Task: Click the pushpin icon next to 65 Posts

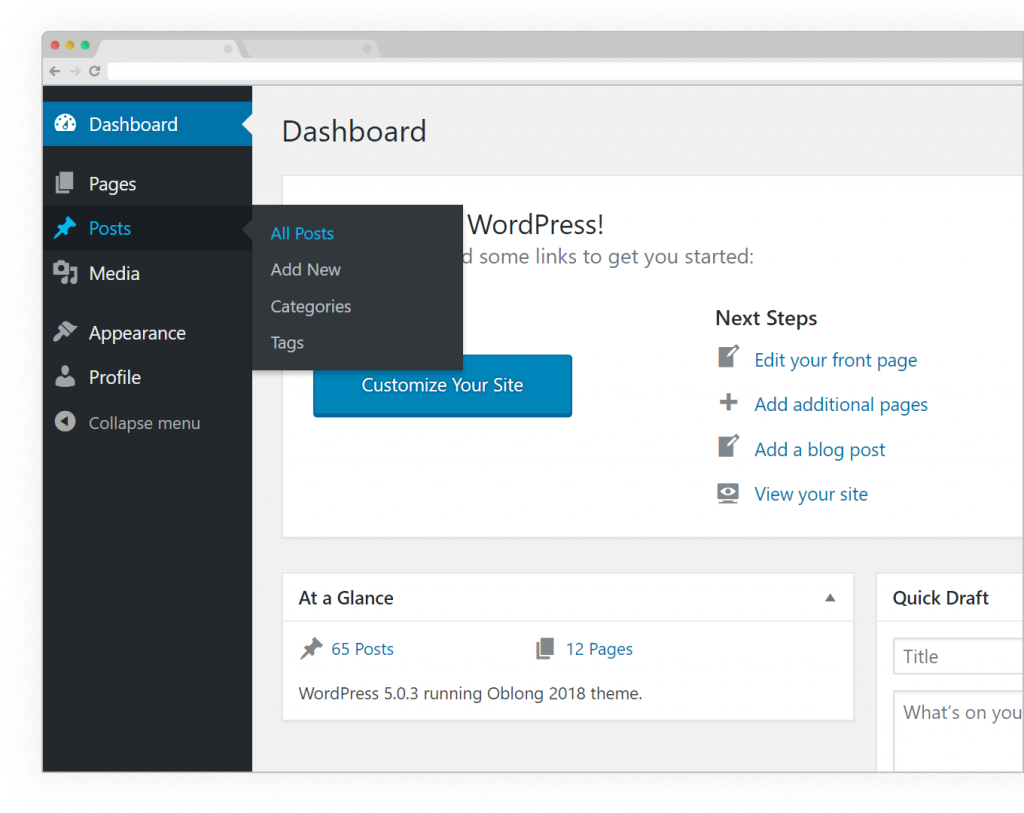Action: (x=312, y=648)
